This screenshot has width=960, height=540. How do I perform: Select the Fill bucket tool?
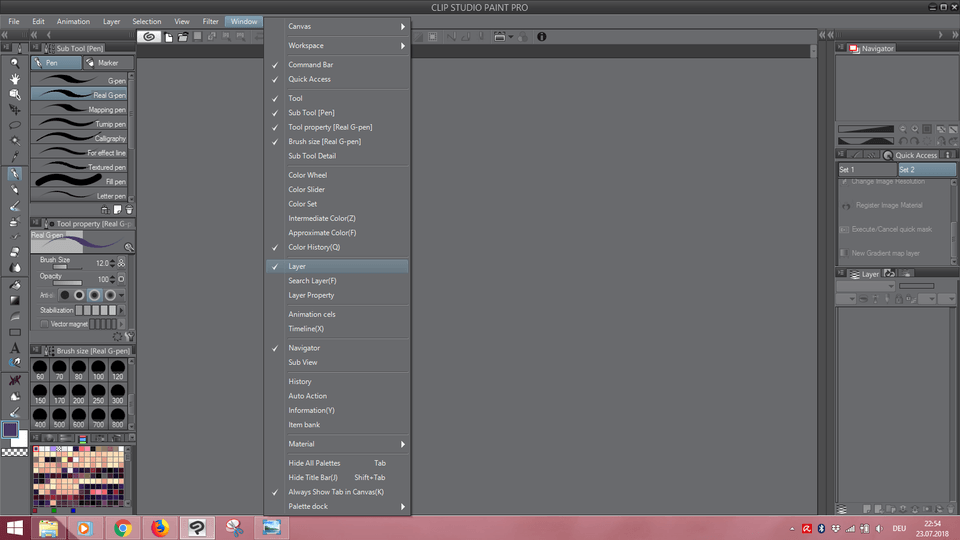coord(15,285)
